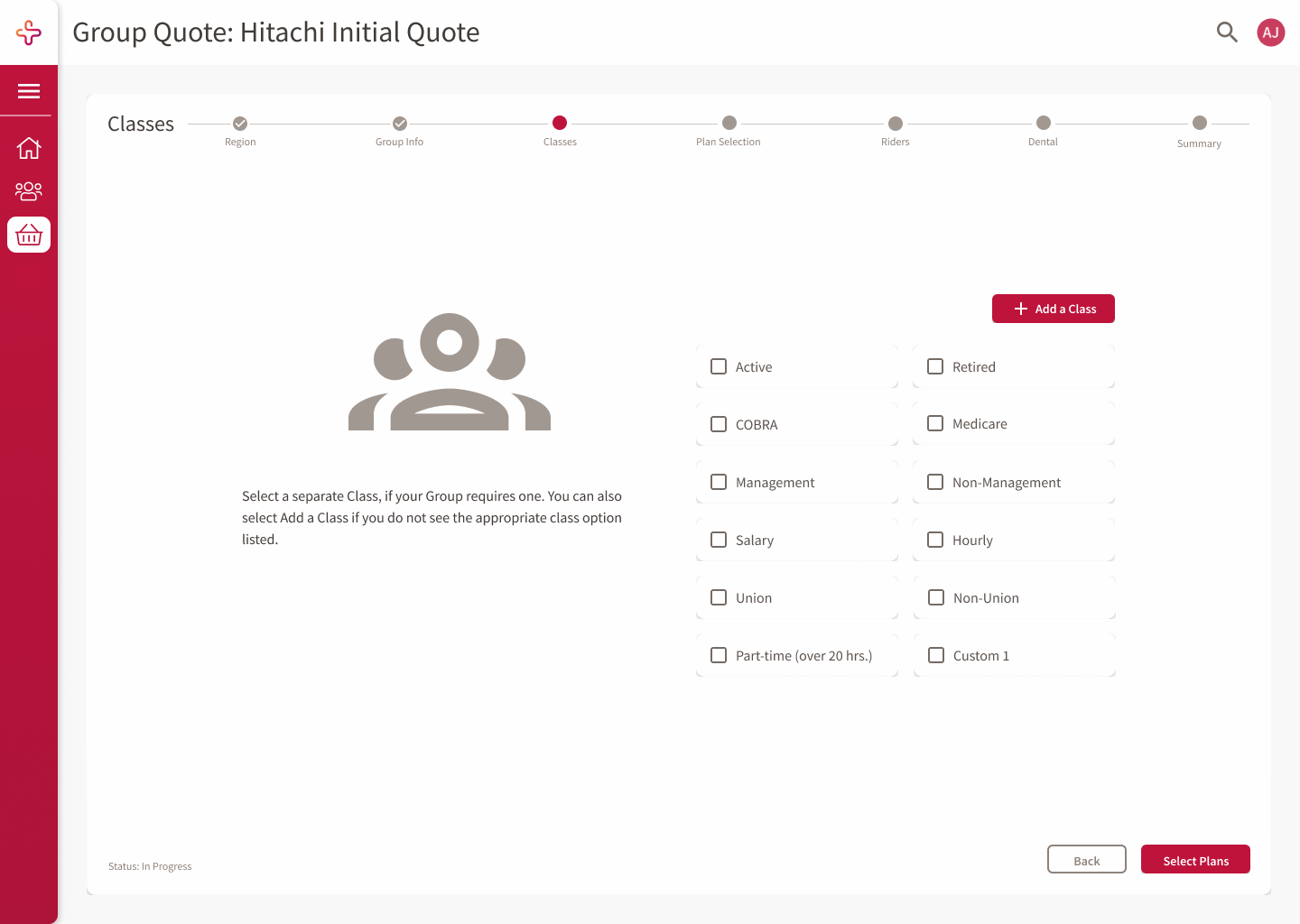
Task: Tick the Custom 1 checkbox
Action: point(936,655)
